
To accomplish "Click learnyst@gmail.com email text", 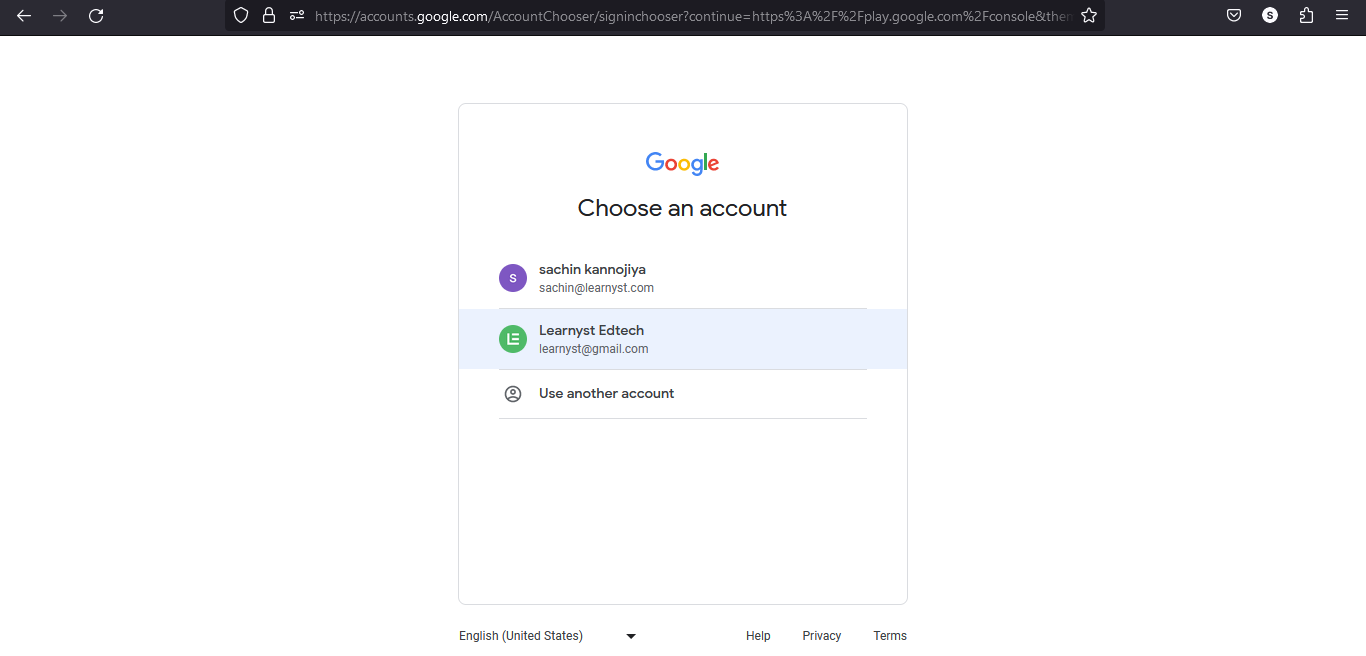I will point(594,349).
